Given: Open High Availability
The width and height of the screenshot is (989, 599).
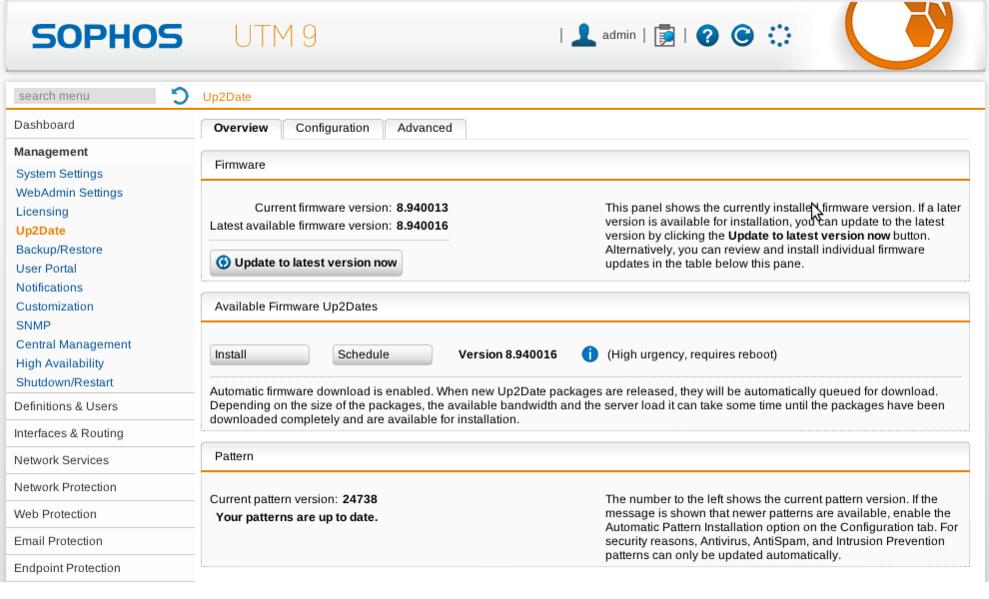Looking at the screenshot, I should click(60, 363).
